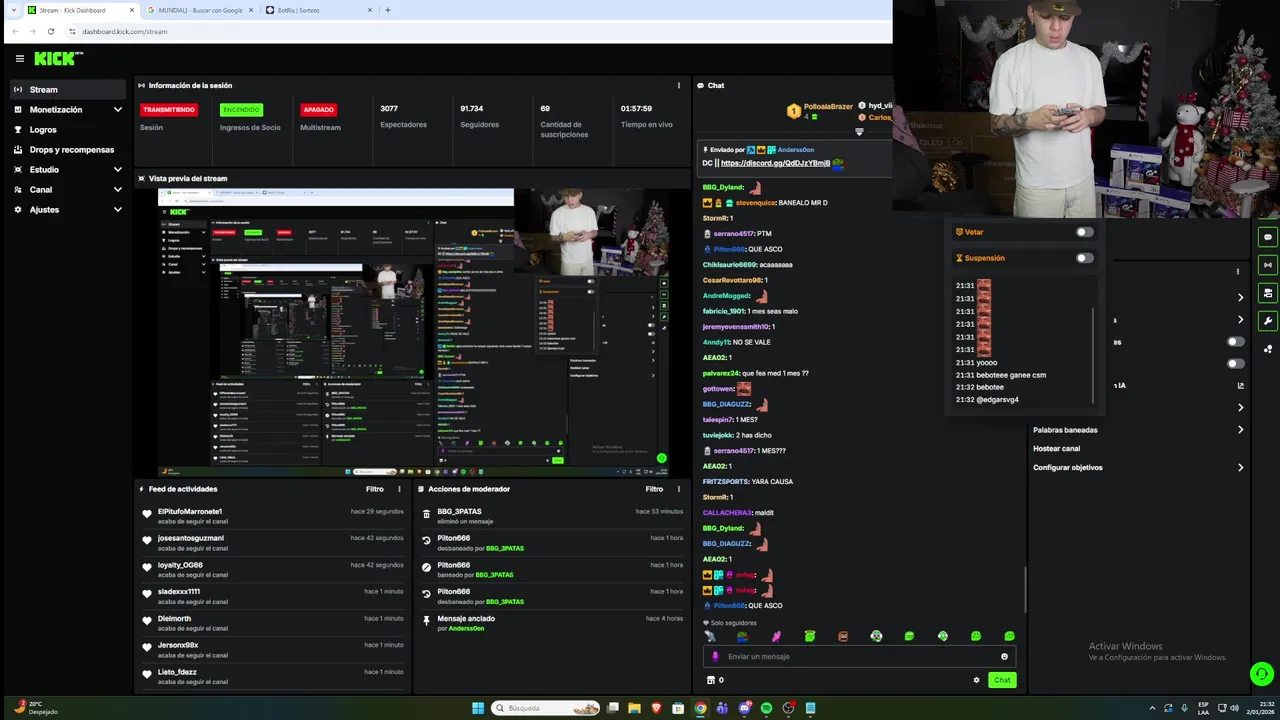Click Hostear canal option

tap(1057, 449)
